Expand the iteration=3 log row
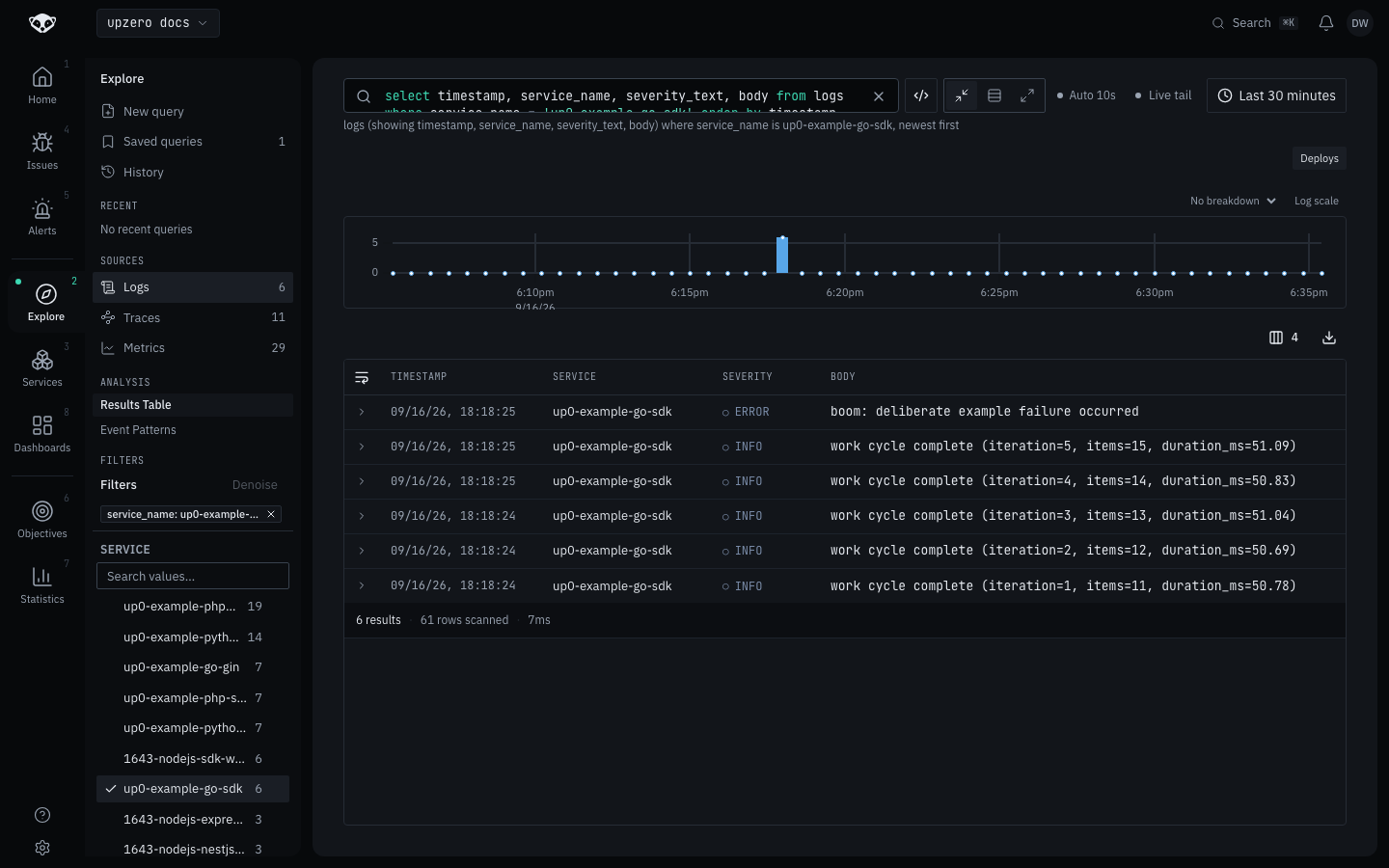The width and height of the screenshot is (1389, 868). 362,516
